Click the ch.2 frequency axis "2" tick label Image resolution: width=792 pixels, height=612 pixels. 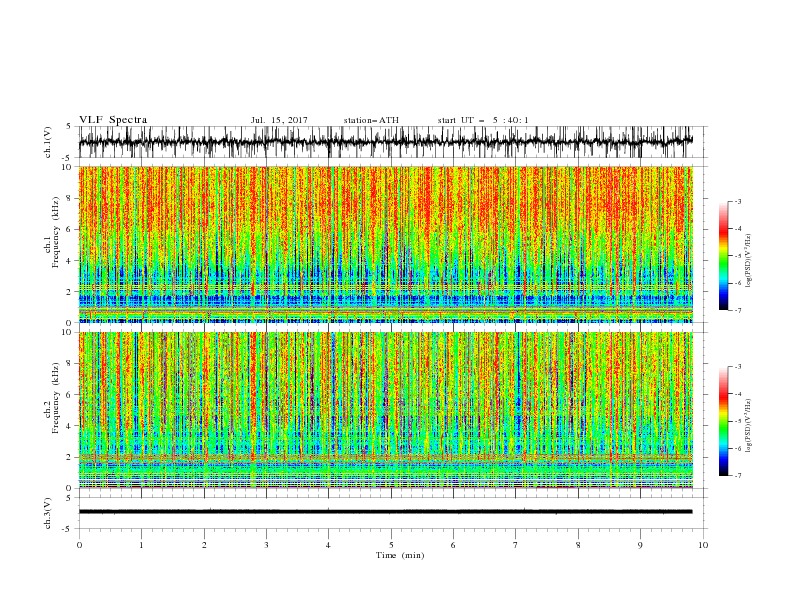[x=69, y=457]
